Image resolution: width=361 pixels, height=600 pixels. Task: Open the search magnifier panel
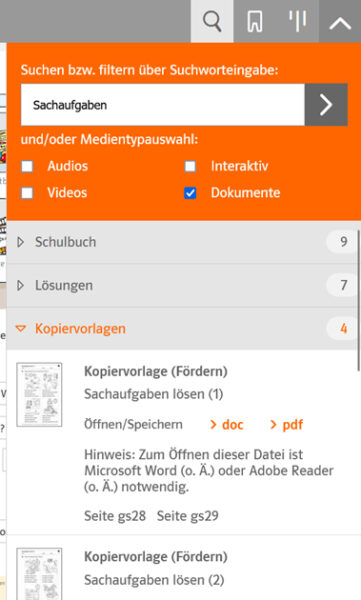(x=212, y=21)
